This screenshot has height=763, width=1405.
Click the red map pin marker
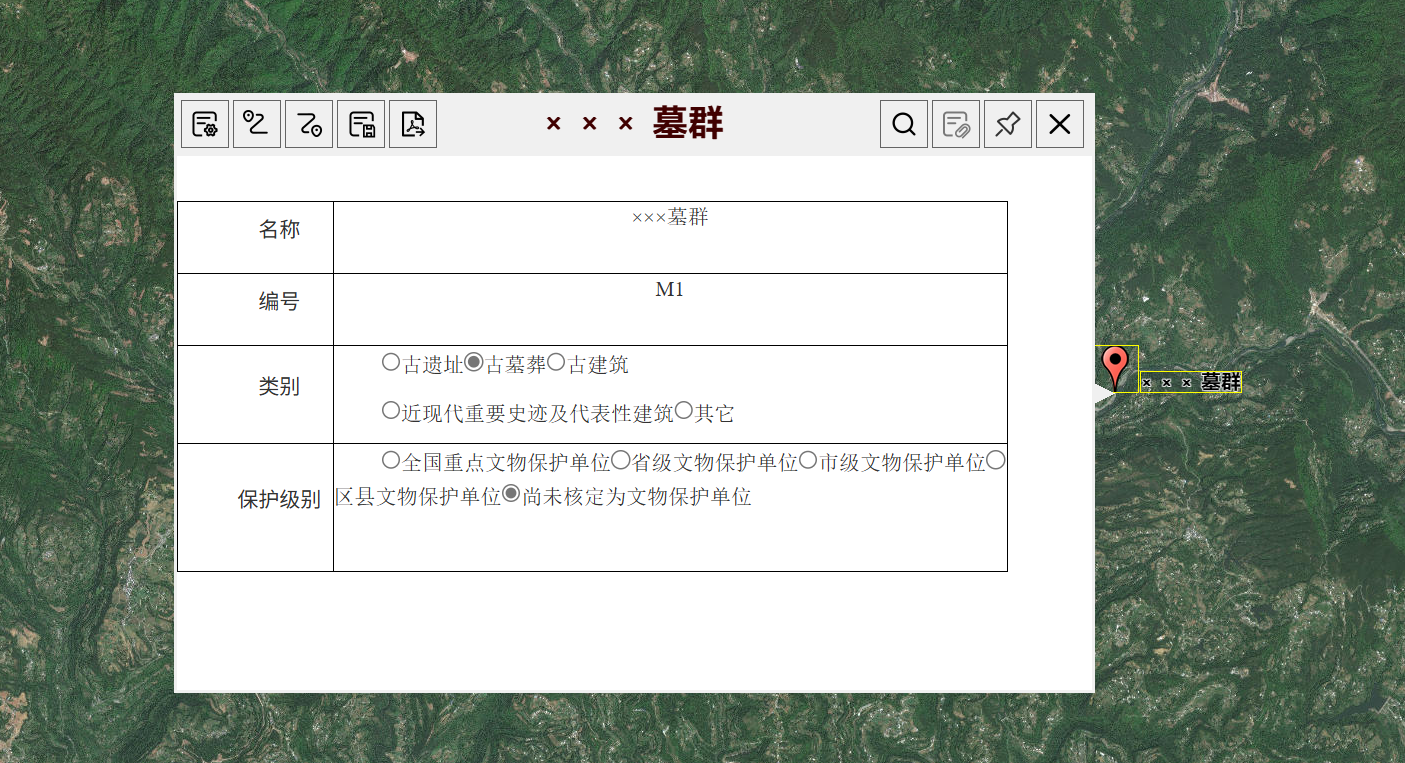(1113, 364)
